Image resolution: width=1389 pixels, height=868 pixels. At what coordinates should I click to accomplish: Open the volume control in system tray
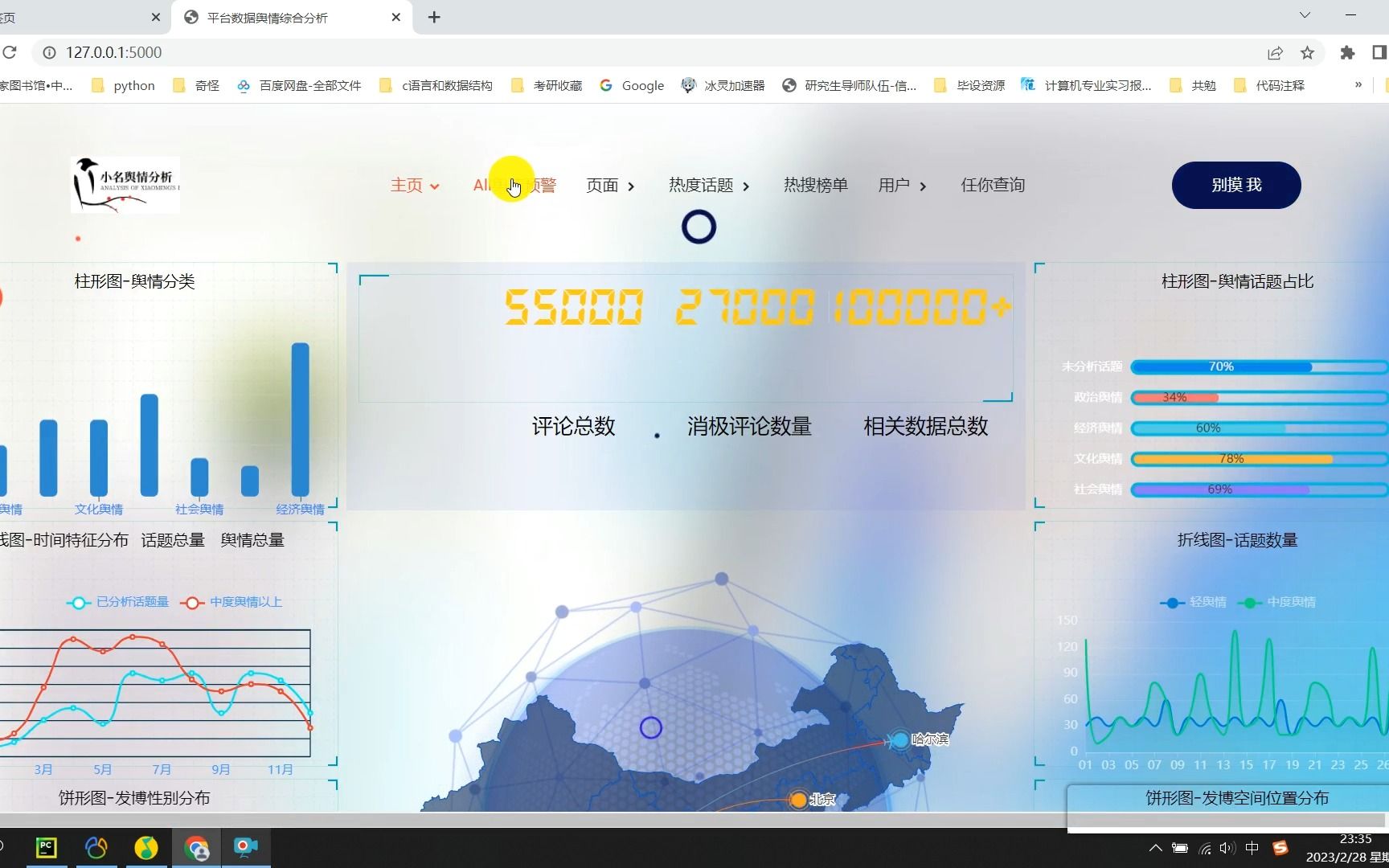click(1227, 848)
